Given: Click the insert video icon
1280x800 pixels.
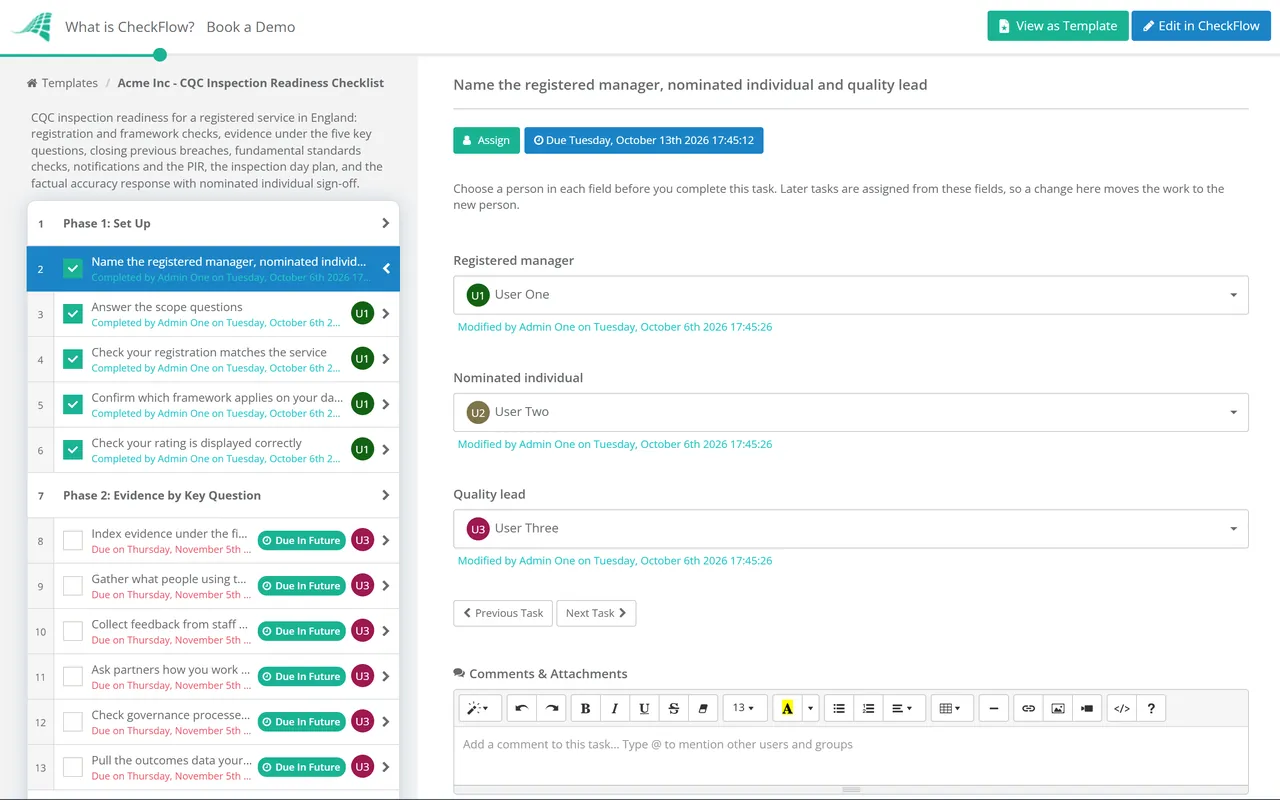Looking at the screenshot, I should [x=1087, y=708].
